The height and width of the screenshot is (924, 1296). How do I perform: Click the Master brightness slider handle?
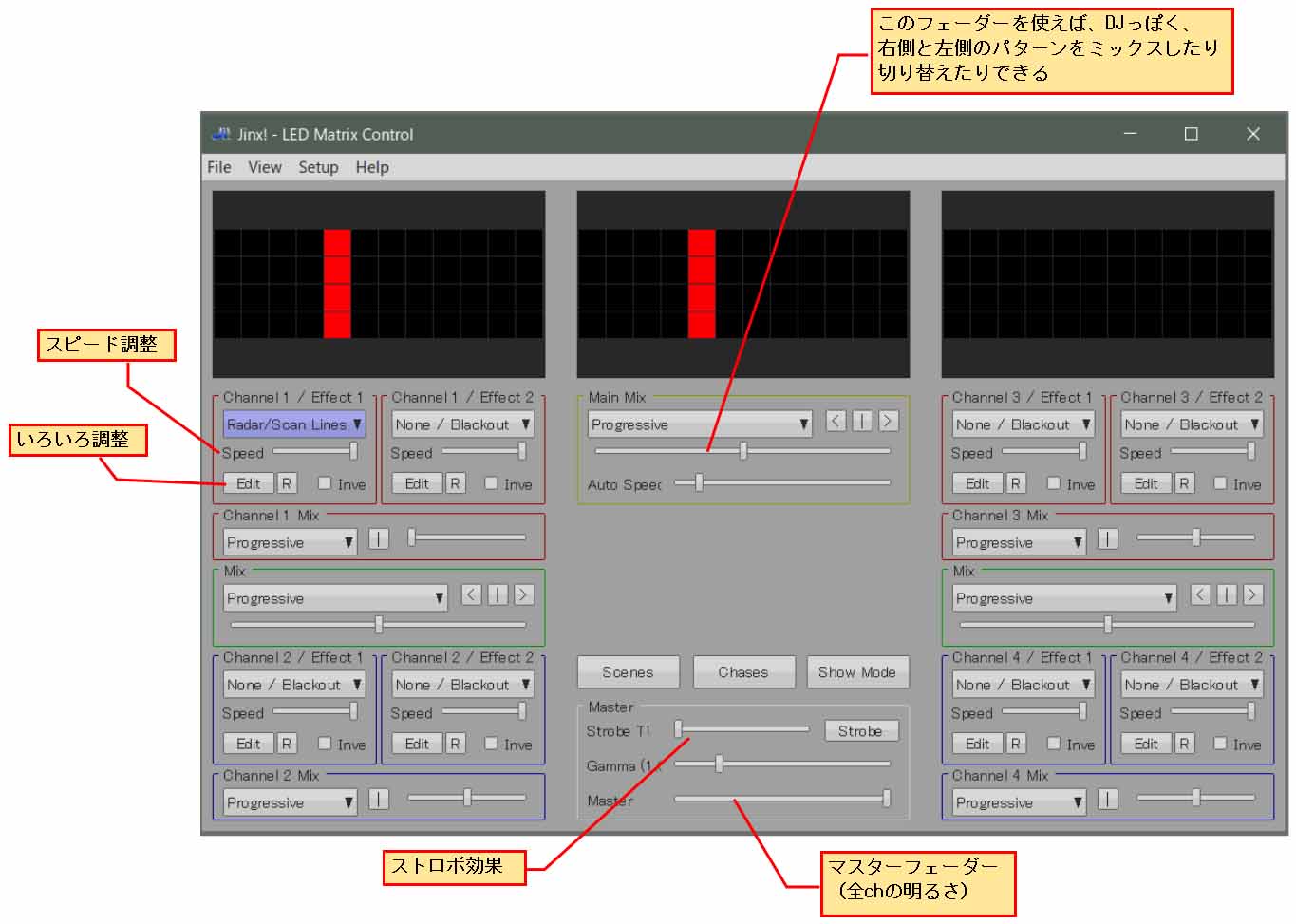click(x=886, y=799)
